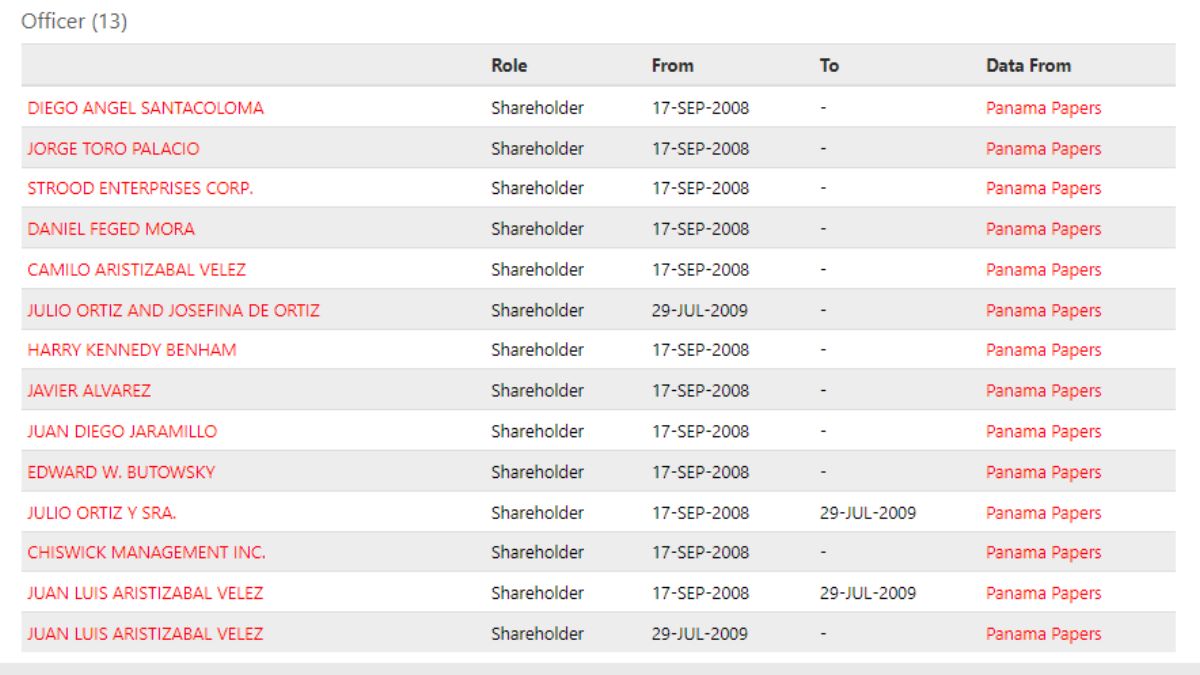Screen dimensions: 1200x675
Task: Click JULIO ORTIZ AND JOSEFINA DE ORTIZ
Action: pos(173,310)
